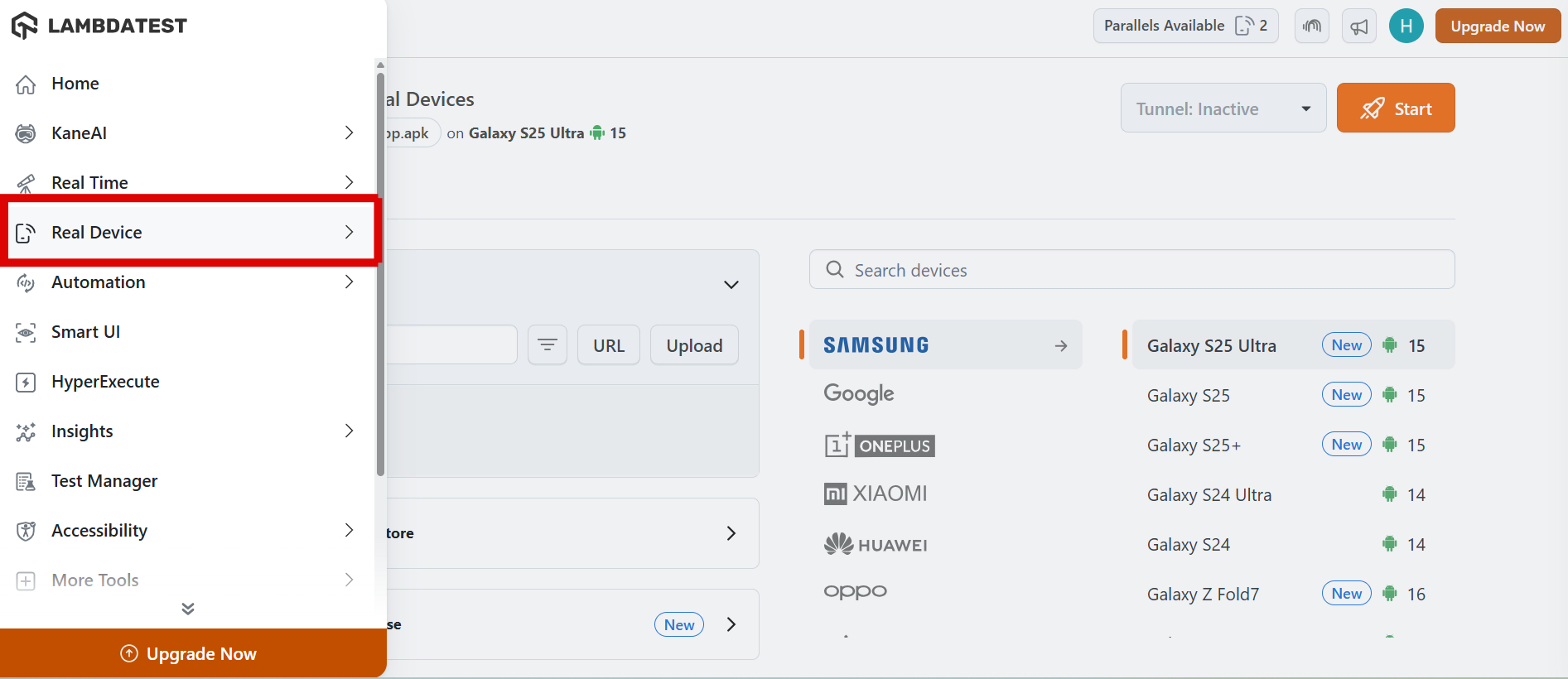The height and width of the screenshot is (679, 1568).
Task: Click the megaphone announcements icon
Action: click(1359, 26)
